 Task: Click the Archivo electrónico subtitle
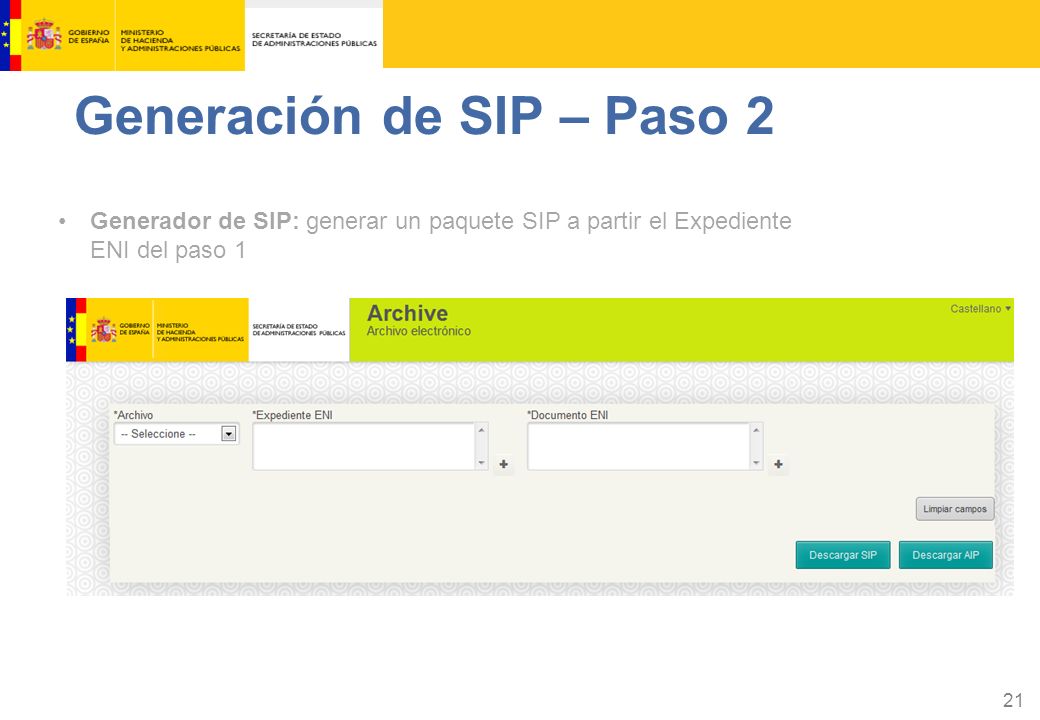coord(419,331)
